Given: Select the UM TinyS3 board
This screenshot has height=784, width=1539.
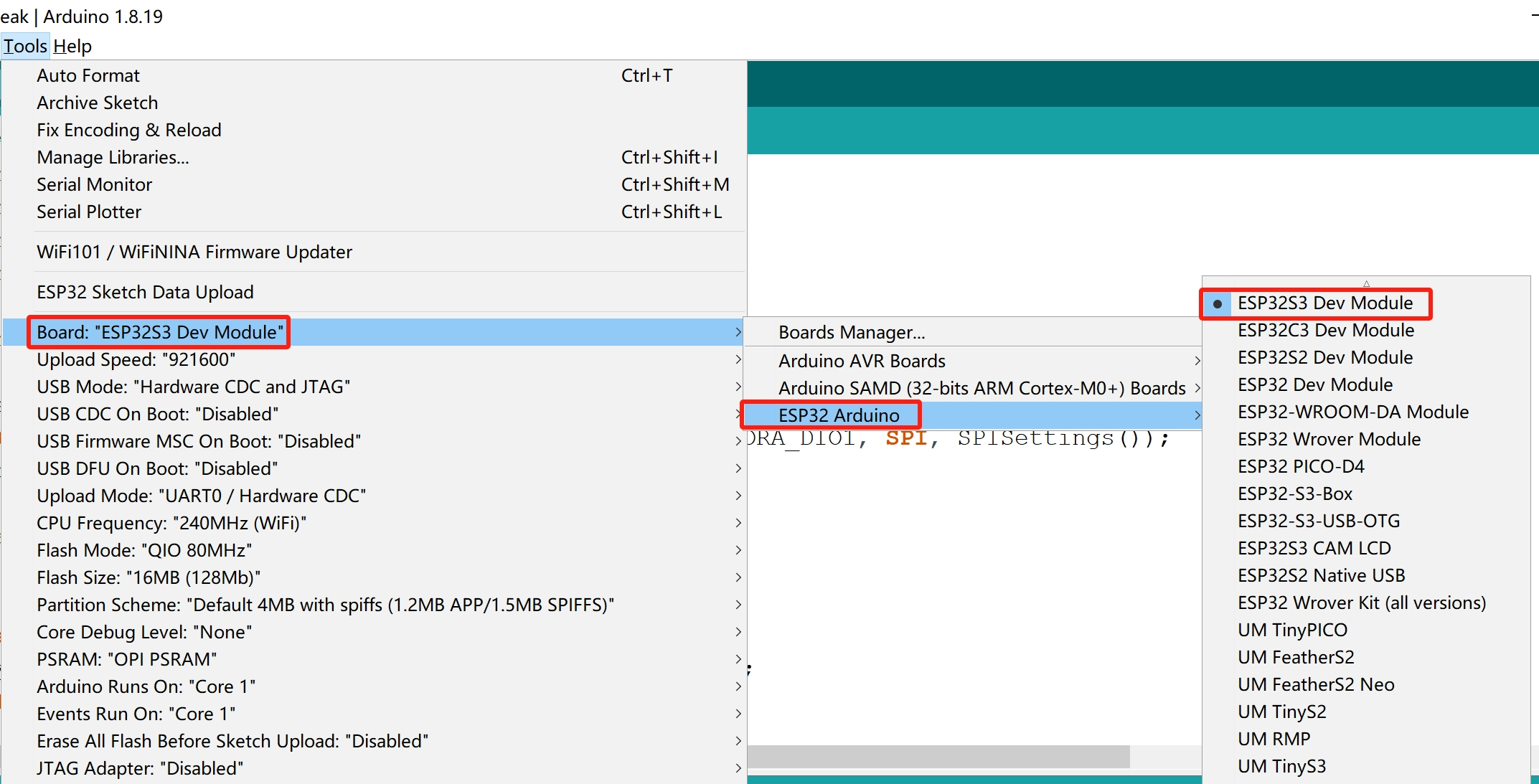Looking at the screenshot, I should pos(1366,767).
